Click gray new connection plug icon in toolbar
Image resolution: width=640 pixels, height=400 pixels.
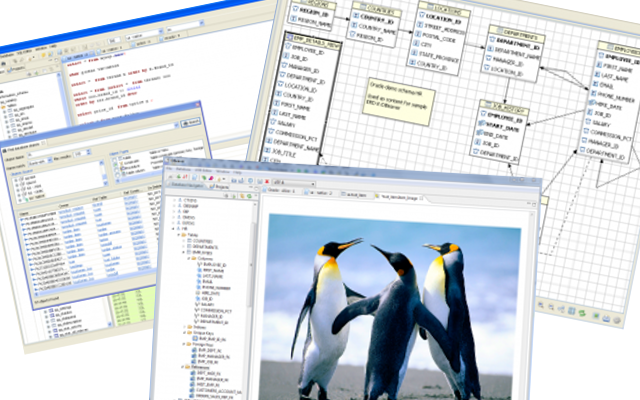click(171, 177)
